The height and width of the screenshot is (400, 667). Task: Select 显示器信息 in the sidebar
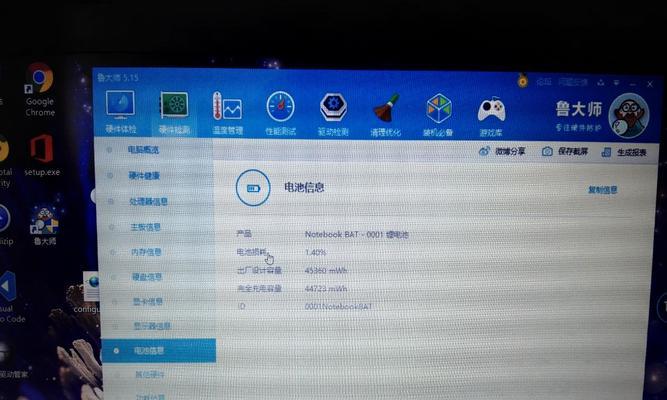(x=152, y=326)
